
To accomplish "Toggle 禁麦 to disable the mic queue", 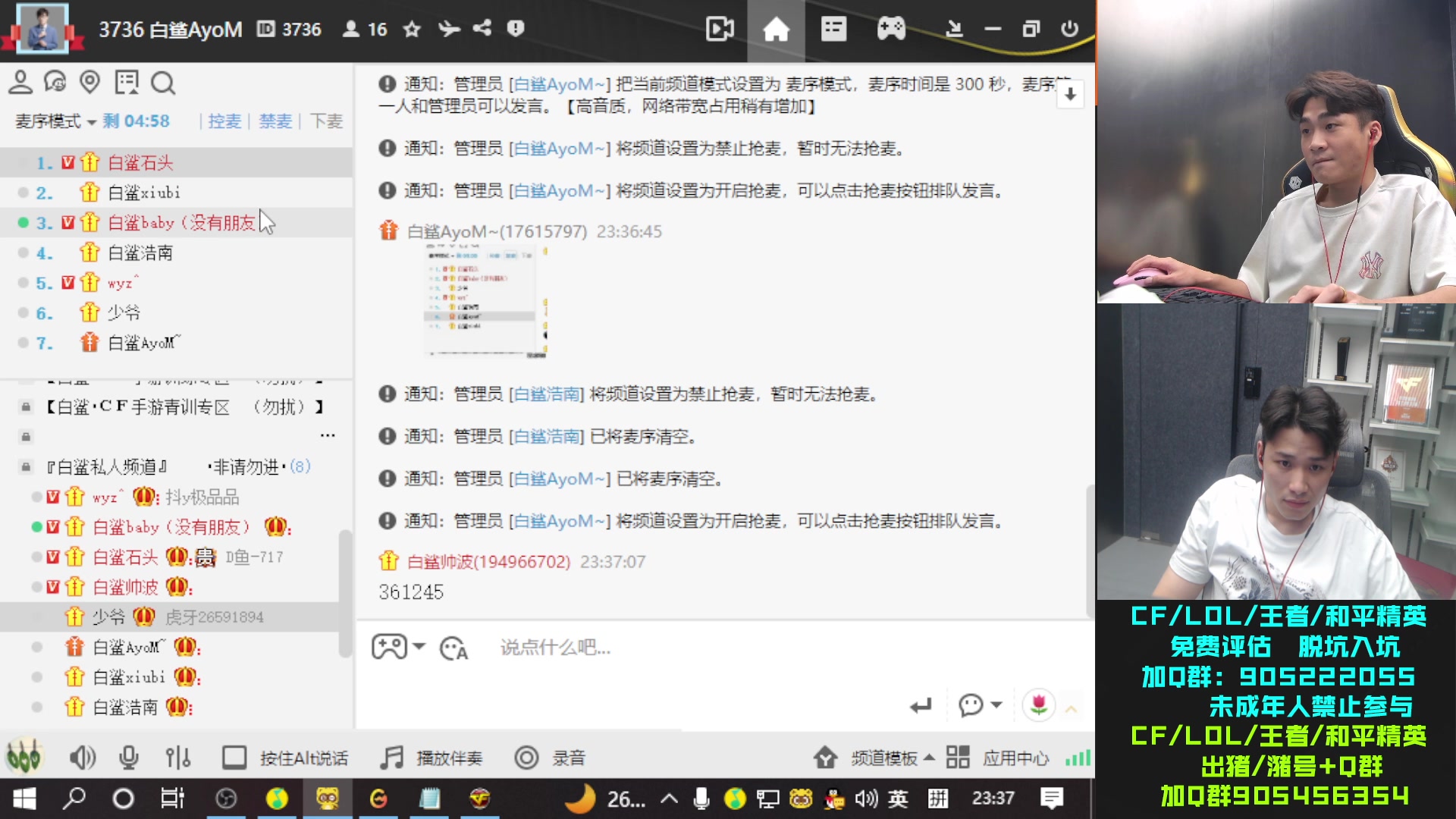I will click(275, 121).
